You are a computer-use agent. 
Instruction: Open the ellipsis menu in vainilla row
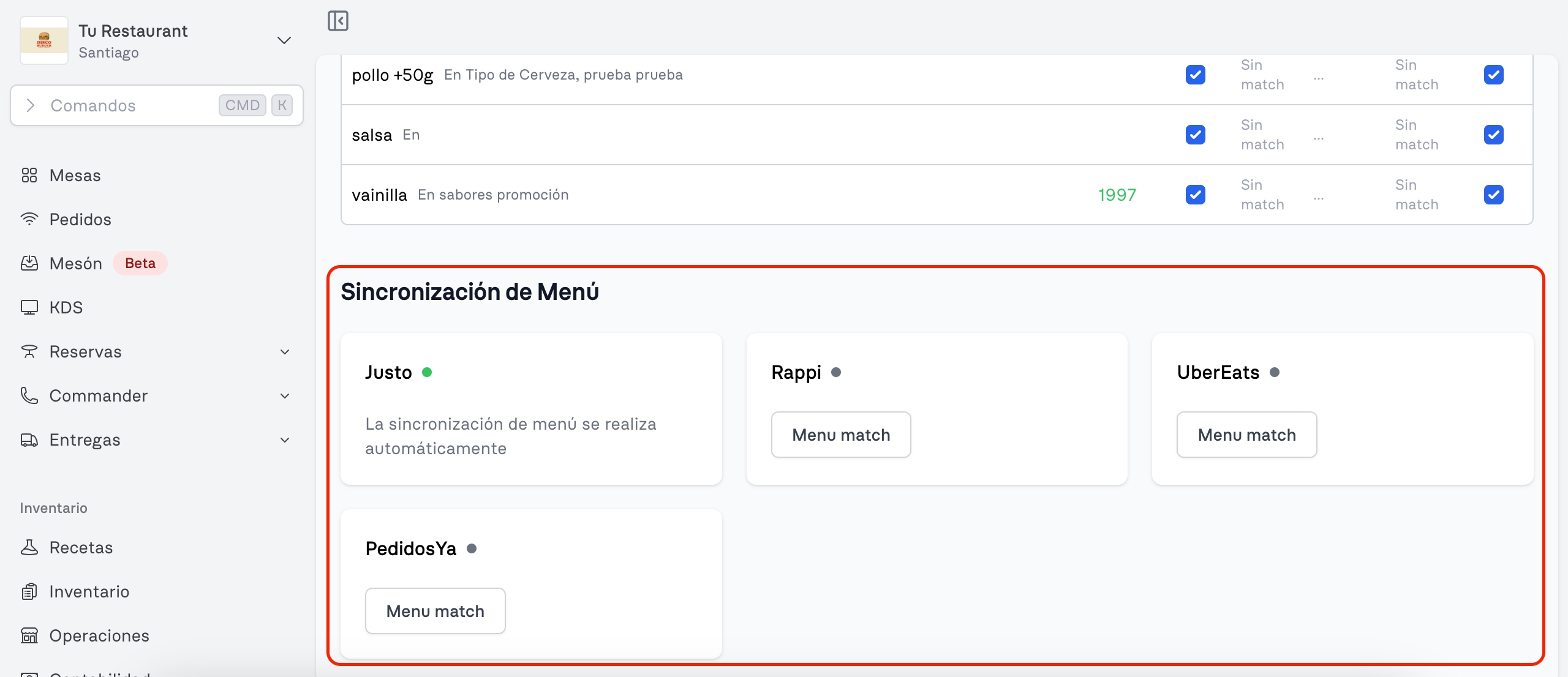pos(1319,198)
